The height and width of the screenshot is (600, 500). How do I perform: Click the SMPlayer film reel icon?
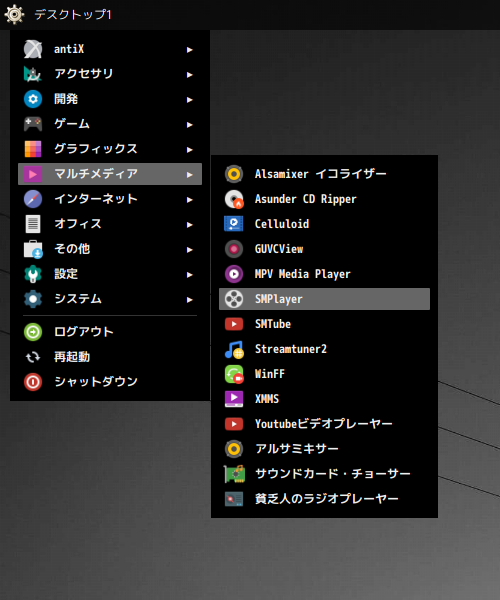click(x=234, y=299)
